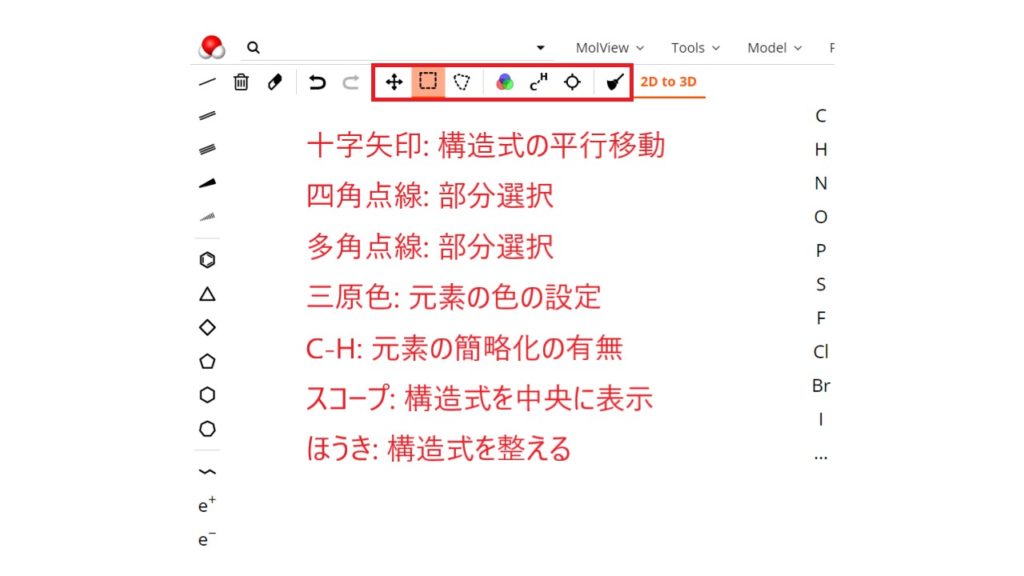1024x576 pixels.
Task: Open element color settings with the RGB icon
Action: tap(503, 82)
